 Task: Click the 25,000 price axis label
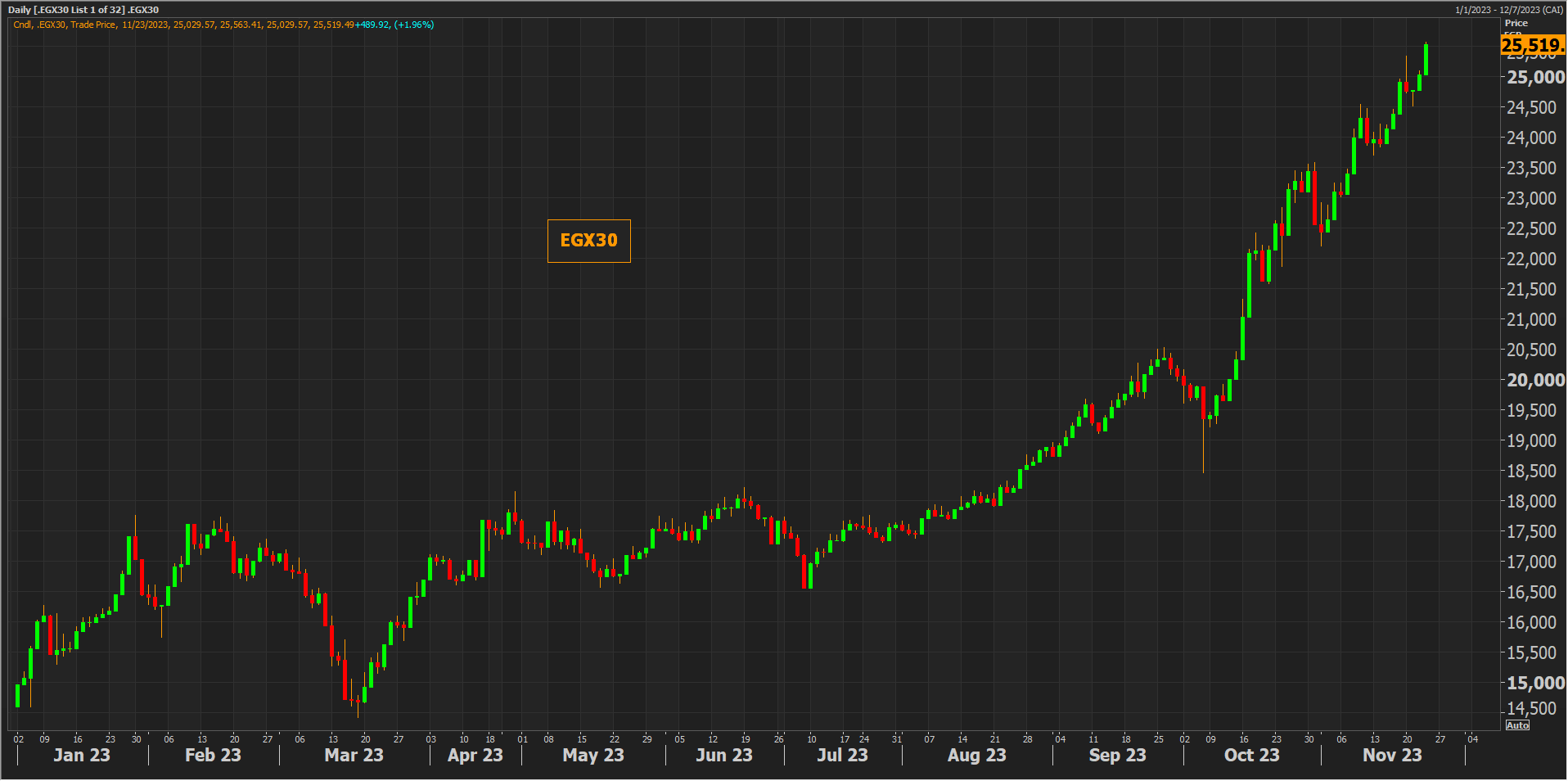[x=1535, y=77]
